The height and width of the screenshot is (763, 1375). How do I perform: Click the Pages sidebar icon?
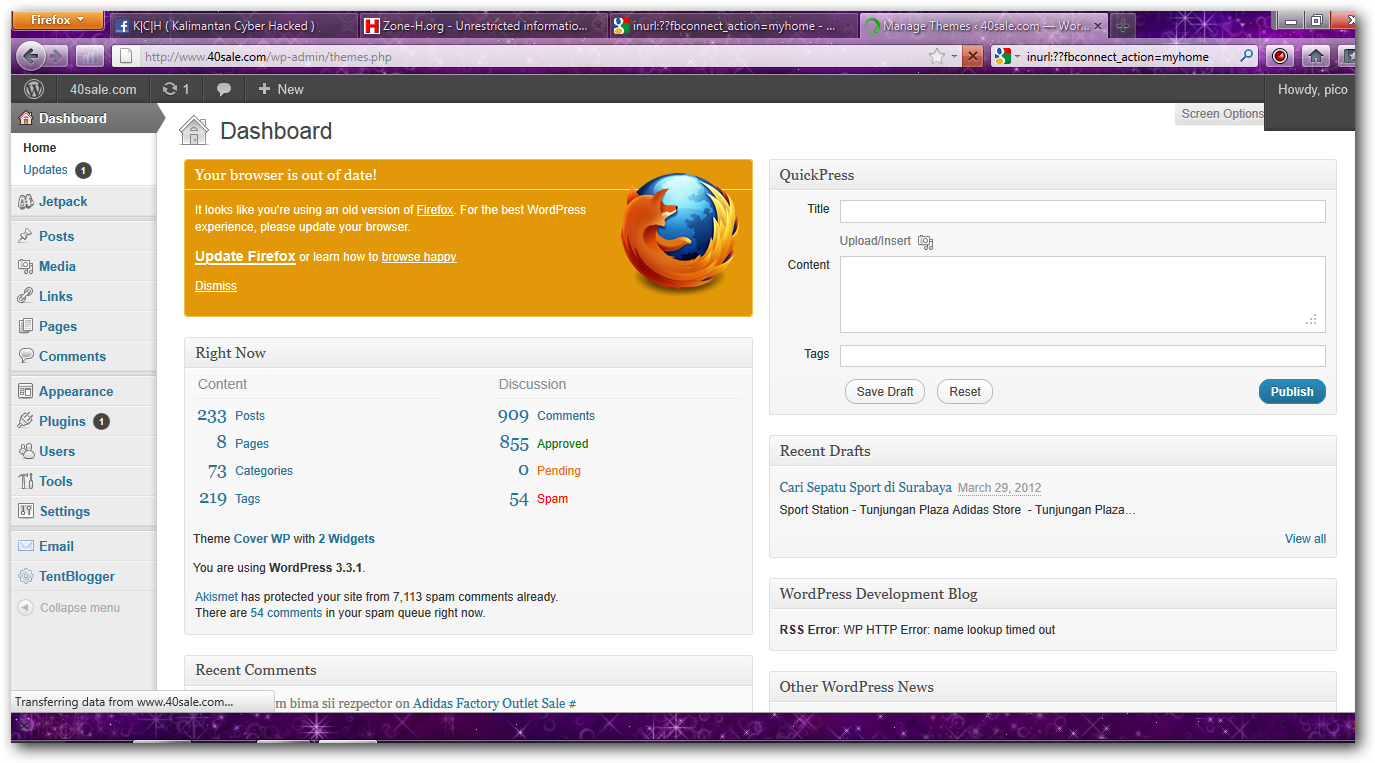click(x=26, y=326)
